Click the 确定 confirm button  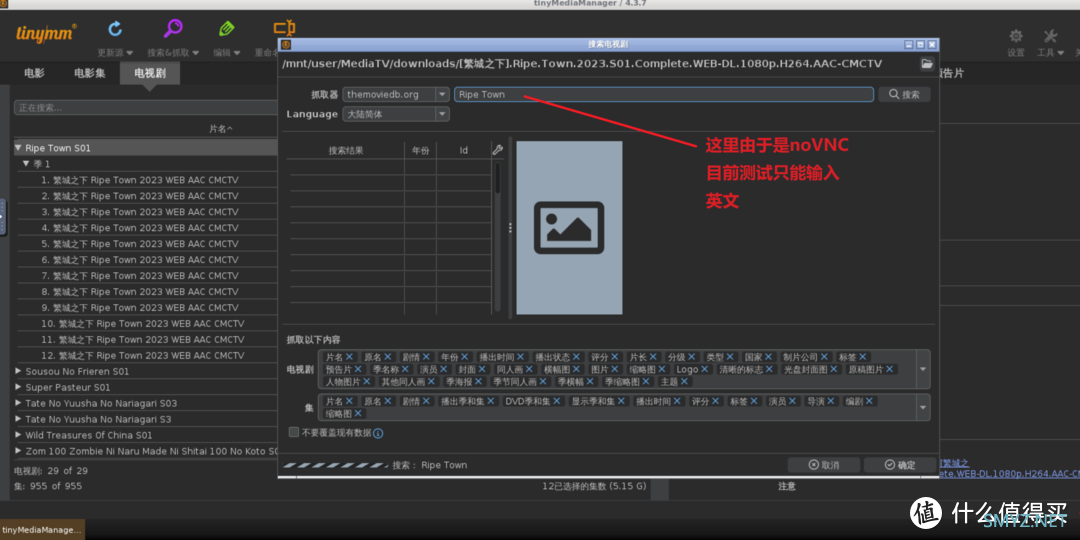(x=900, y=465)
